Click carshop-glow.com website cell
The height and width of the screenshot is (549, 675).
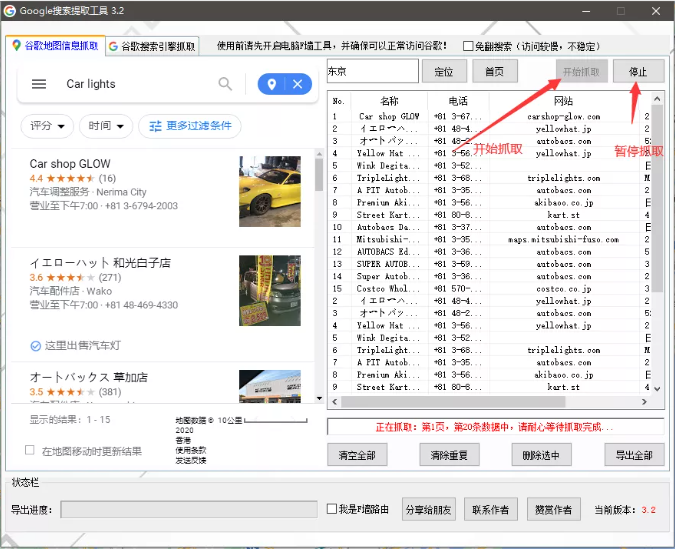[x=564, y=116]
